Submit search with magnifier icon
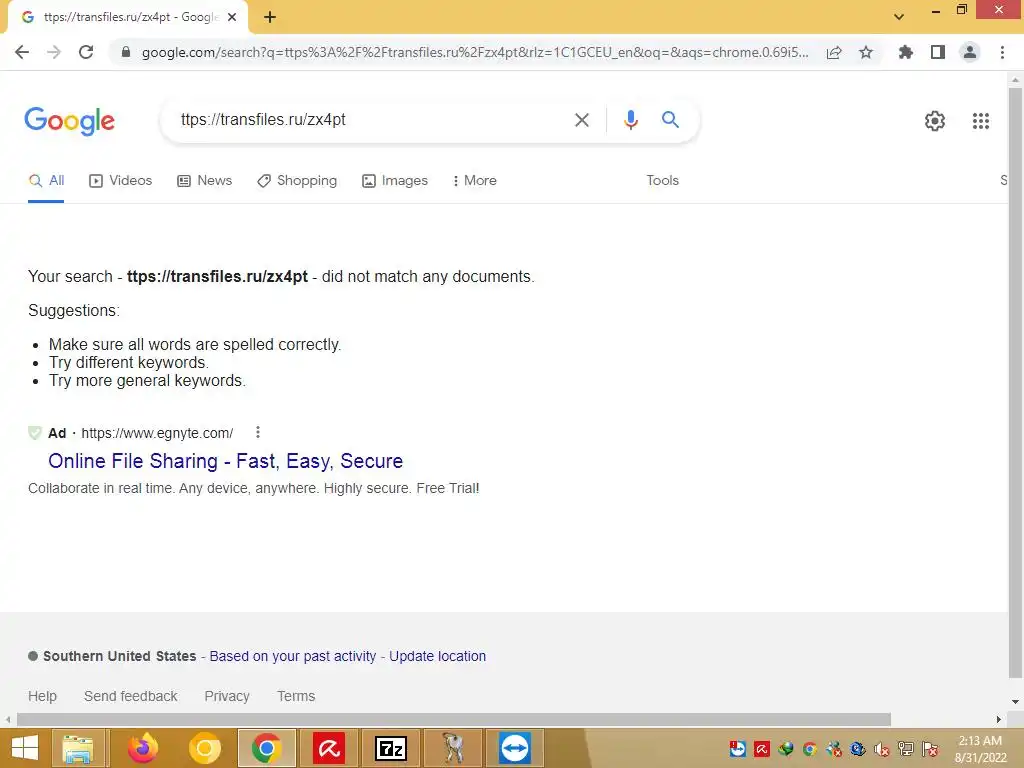Screen dimensions: 1024x768 pos(670,120)
